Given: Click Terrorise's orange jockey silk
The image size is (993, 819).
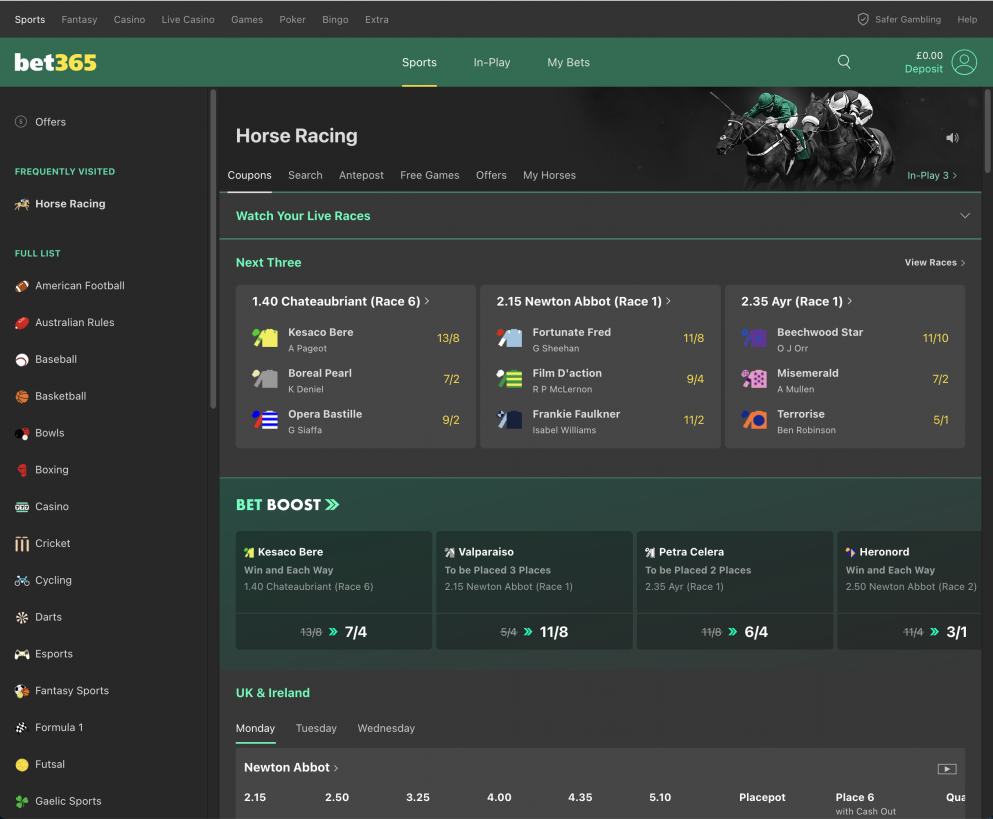Looking at the screenshot, I should [754, 419].
